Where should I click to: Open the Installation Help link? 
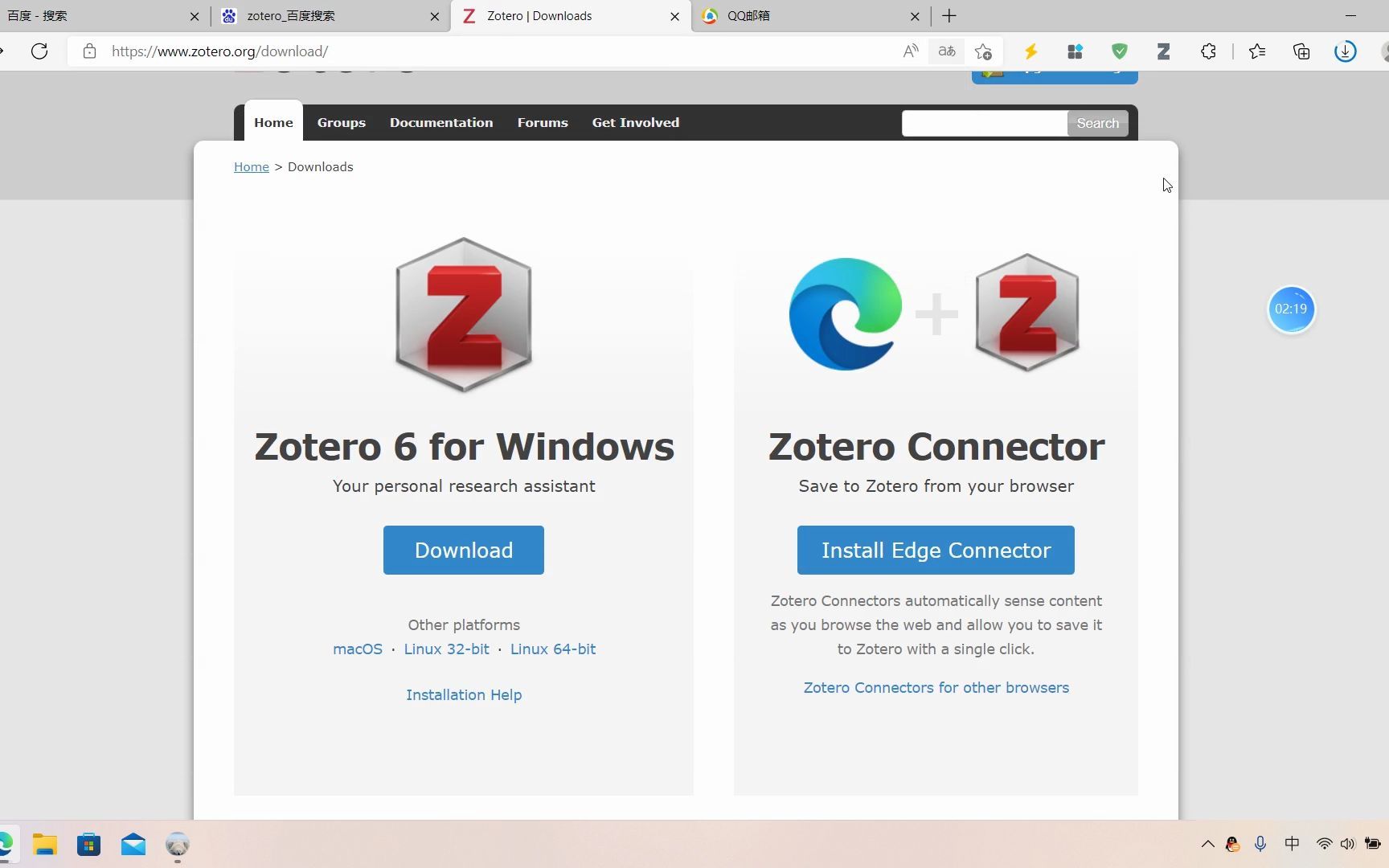tap(464, 694)
